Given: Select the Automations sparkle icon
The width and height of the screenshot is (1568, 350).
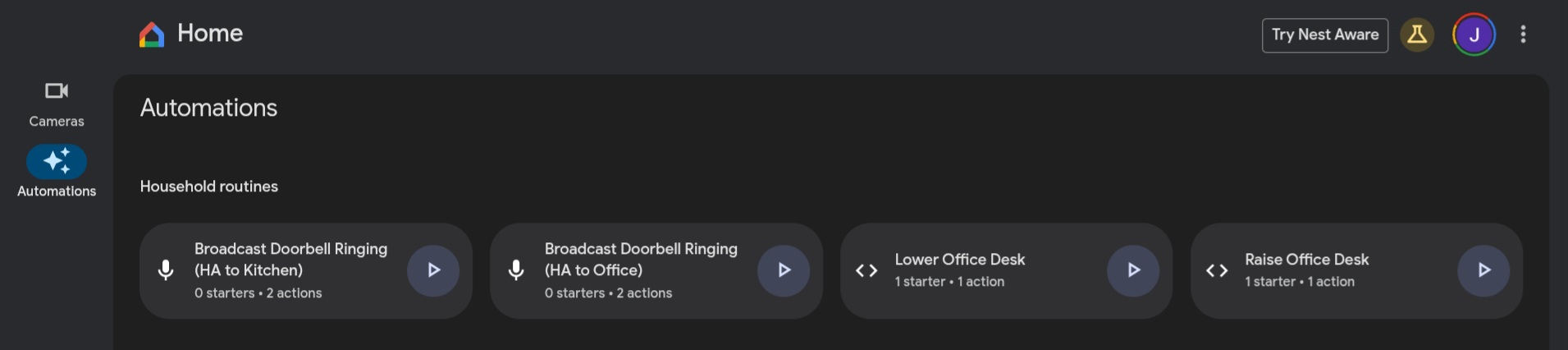Looking at the screenshot, I should pos(57,162).
